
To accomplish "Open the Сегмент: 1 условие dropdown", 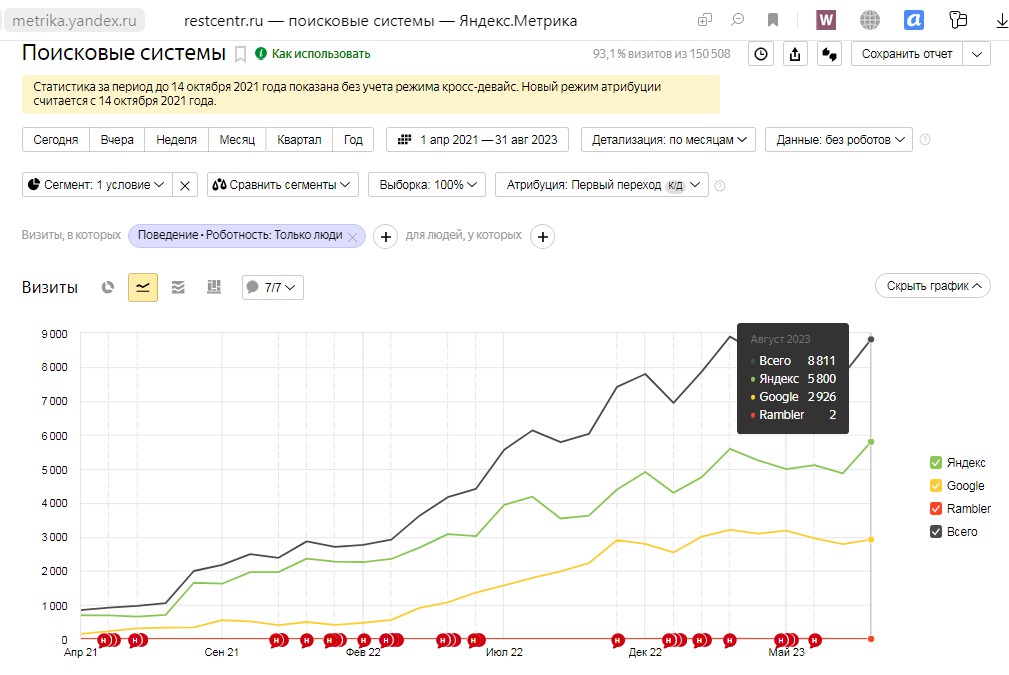I will pyautogui.click(x=97, y=185).
